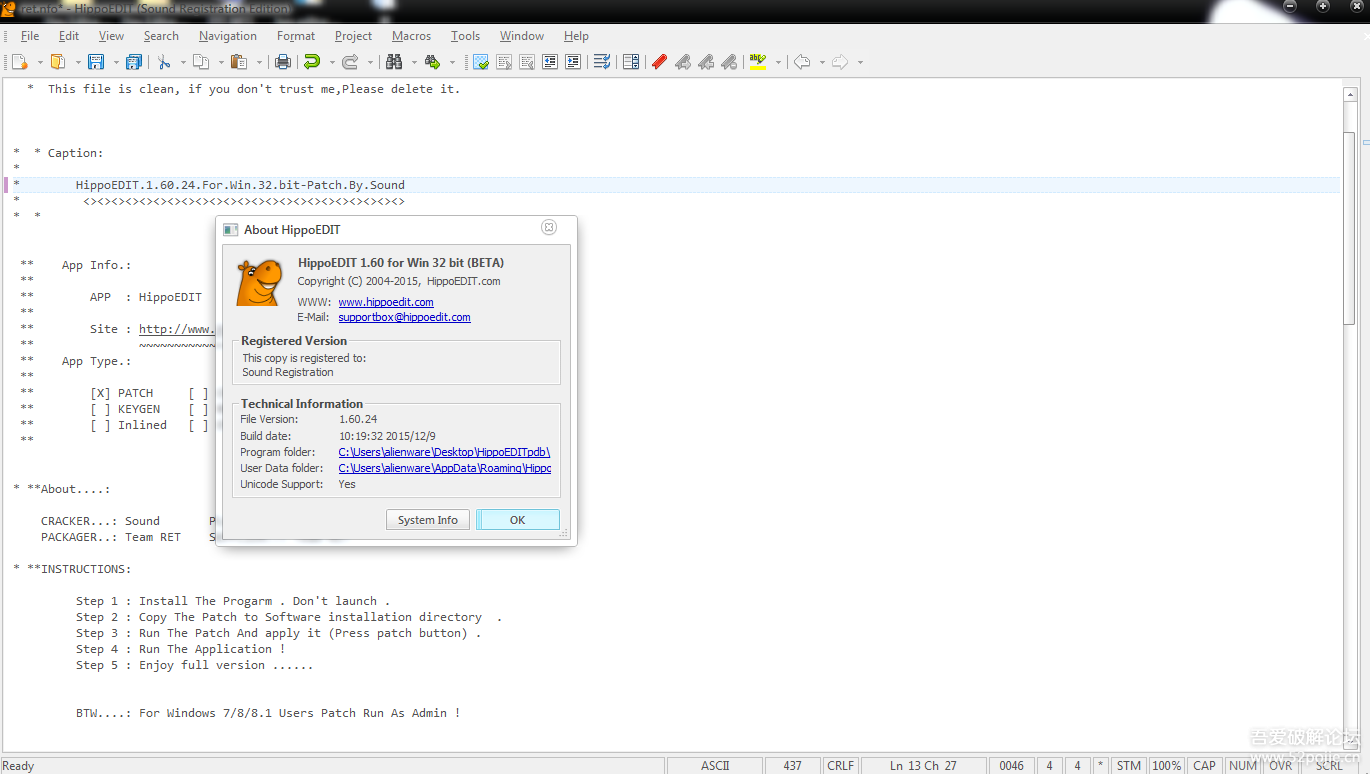Open the www.hippoedit.com link
The width and height of the screenshot is (1370, 774).
point(386,302)
